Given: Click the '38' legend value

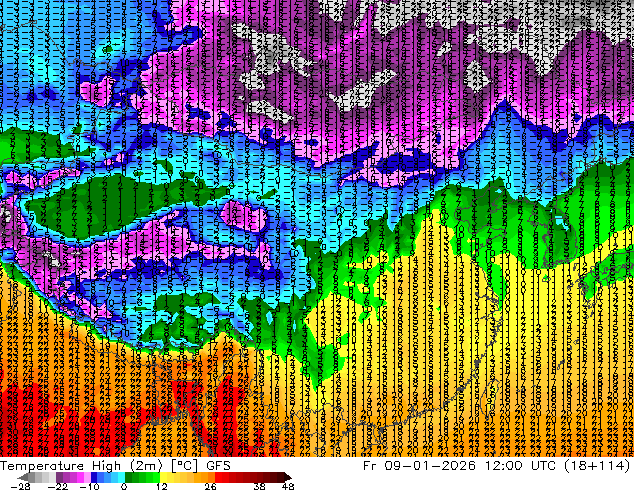Looking at the screenshot, I should coord(259,486).
